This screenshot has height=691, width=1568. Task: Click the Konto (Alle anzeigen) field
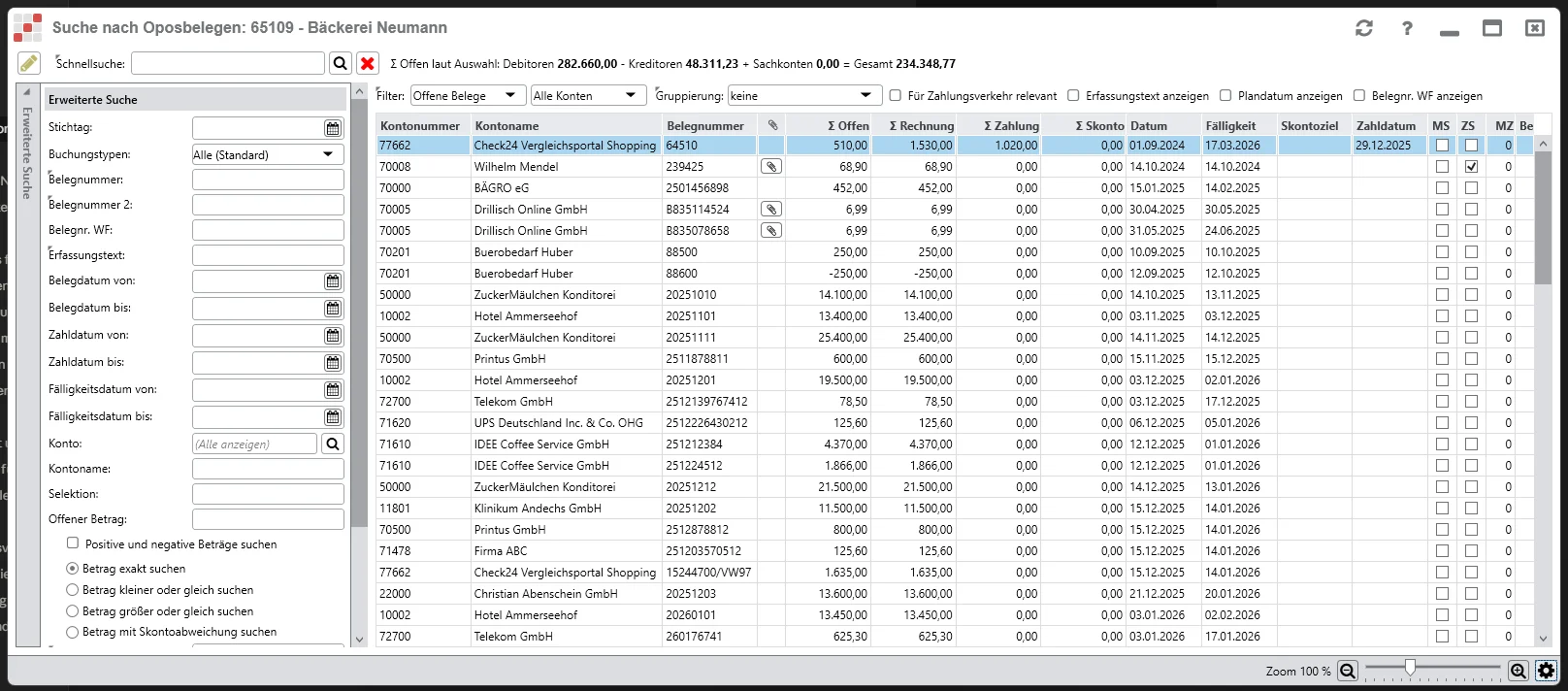pyautogui.click(x=254, y=444)
